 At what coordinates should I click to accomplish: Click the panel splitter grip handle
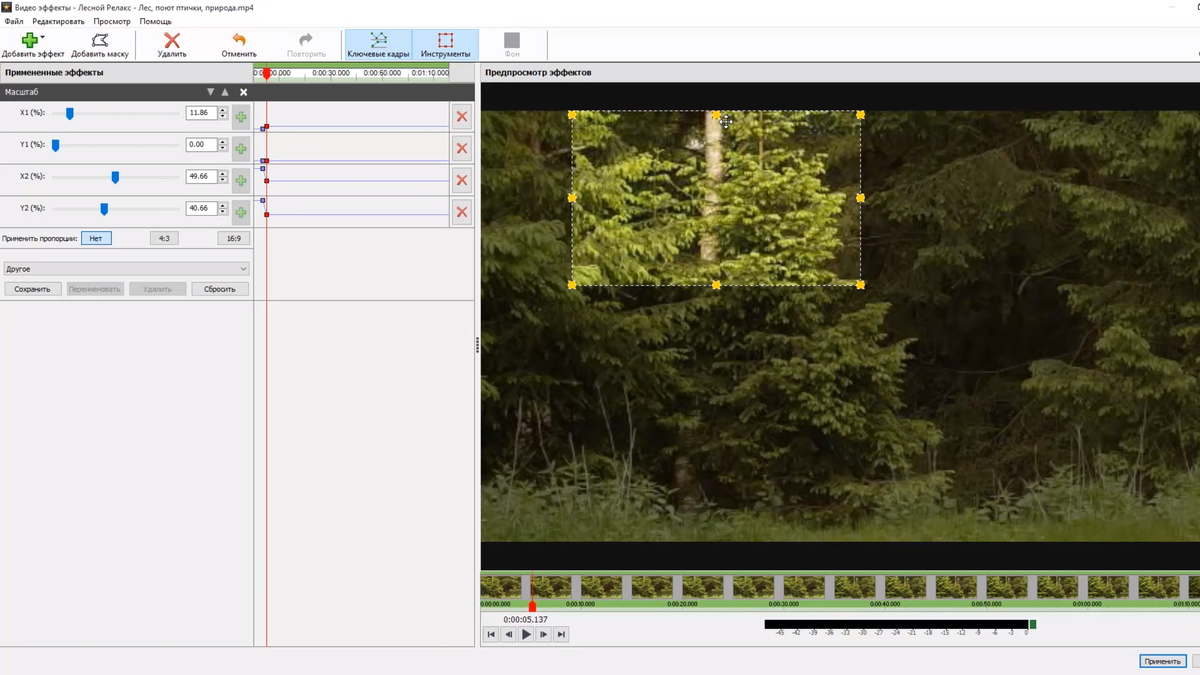[477, 345]
